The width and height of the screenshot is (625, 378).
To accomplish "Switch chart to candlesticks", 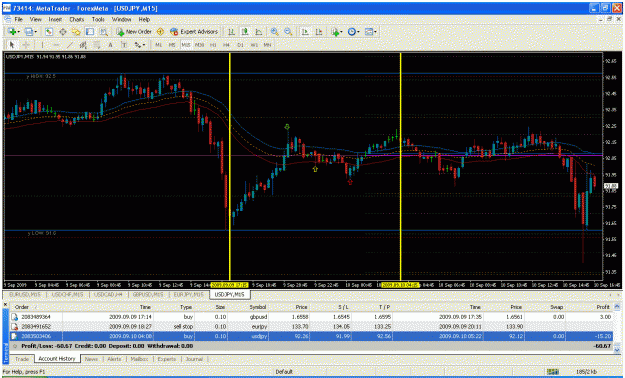I will (x=245, y=32).
